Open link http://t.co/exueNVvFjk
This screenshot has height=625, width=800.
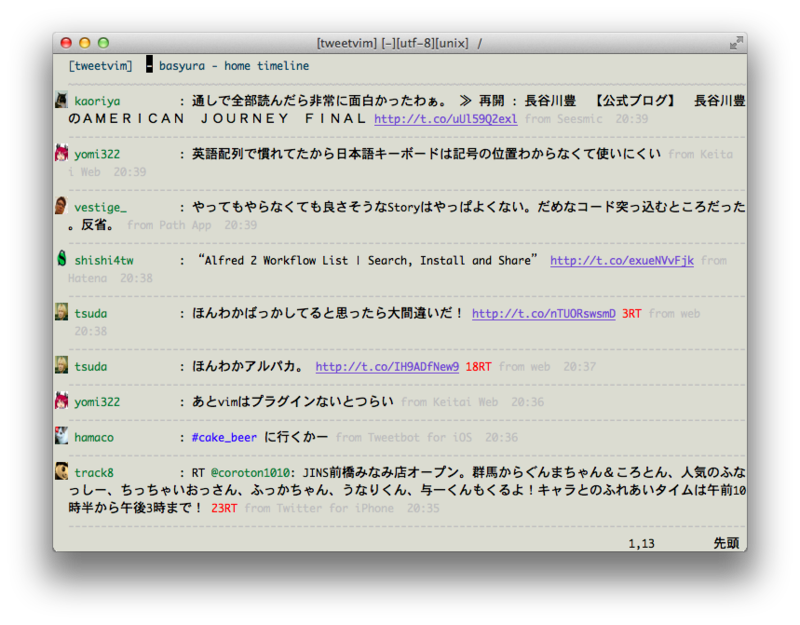(x=621, y=261)
